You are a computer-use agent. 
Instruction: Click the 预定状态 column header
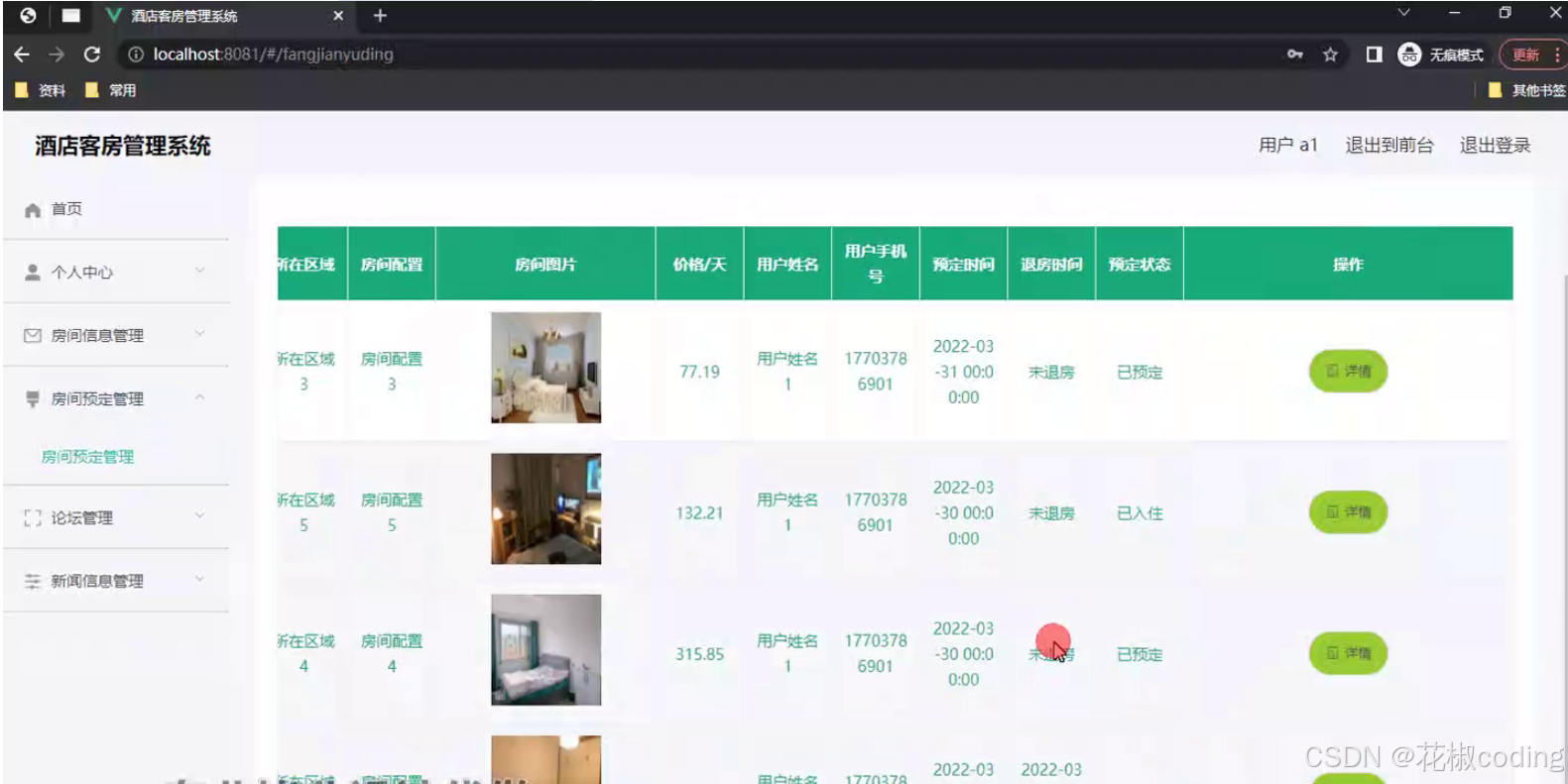point(1140,265)
